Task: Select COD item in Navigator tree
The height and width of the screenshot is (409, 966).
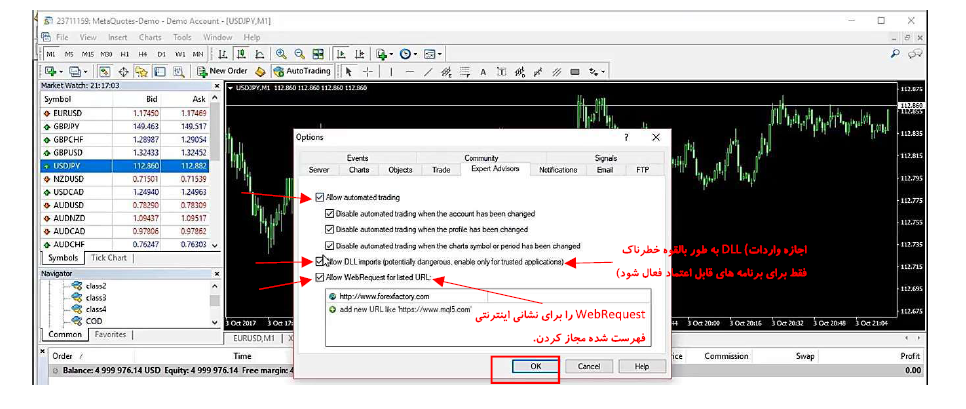Action: (x=94, y=321)
